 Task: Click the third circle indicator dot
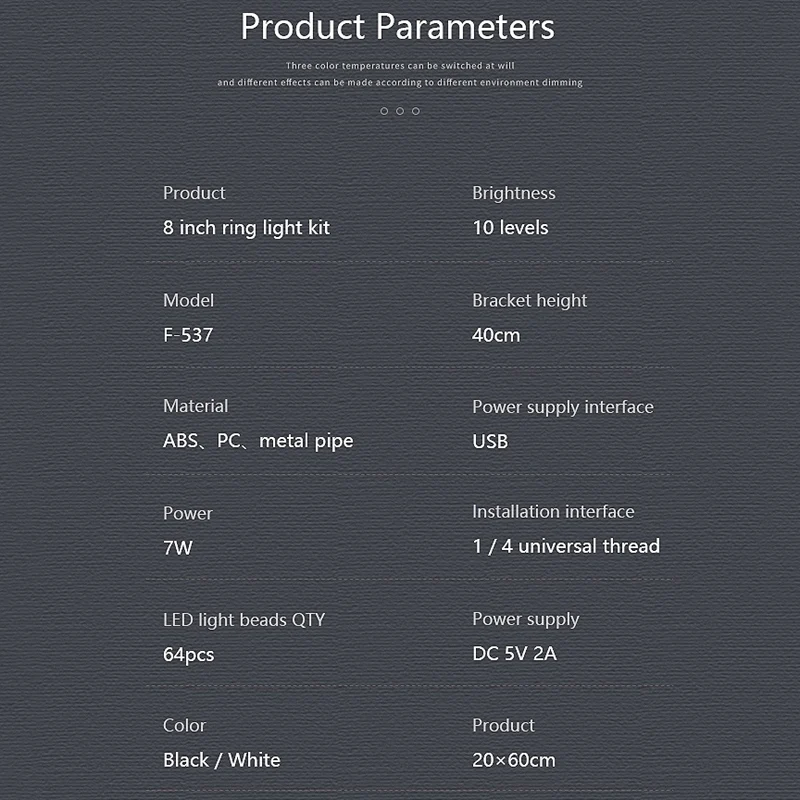click(x=416, y=111)
